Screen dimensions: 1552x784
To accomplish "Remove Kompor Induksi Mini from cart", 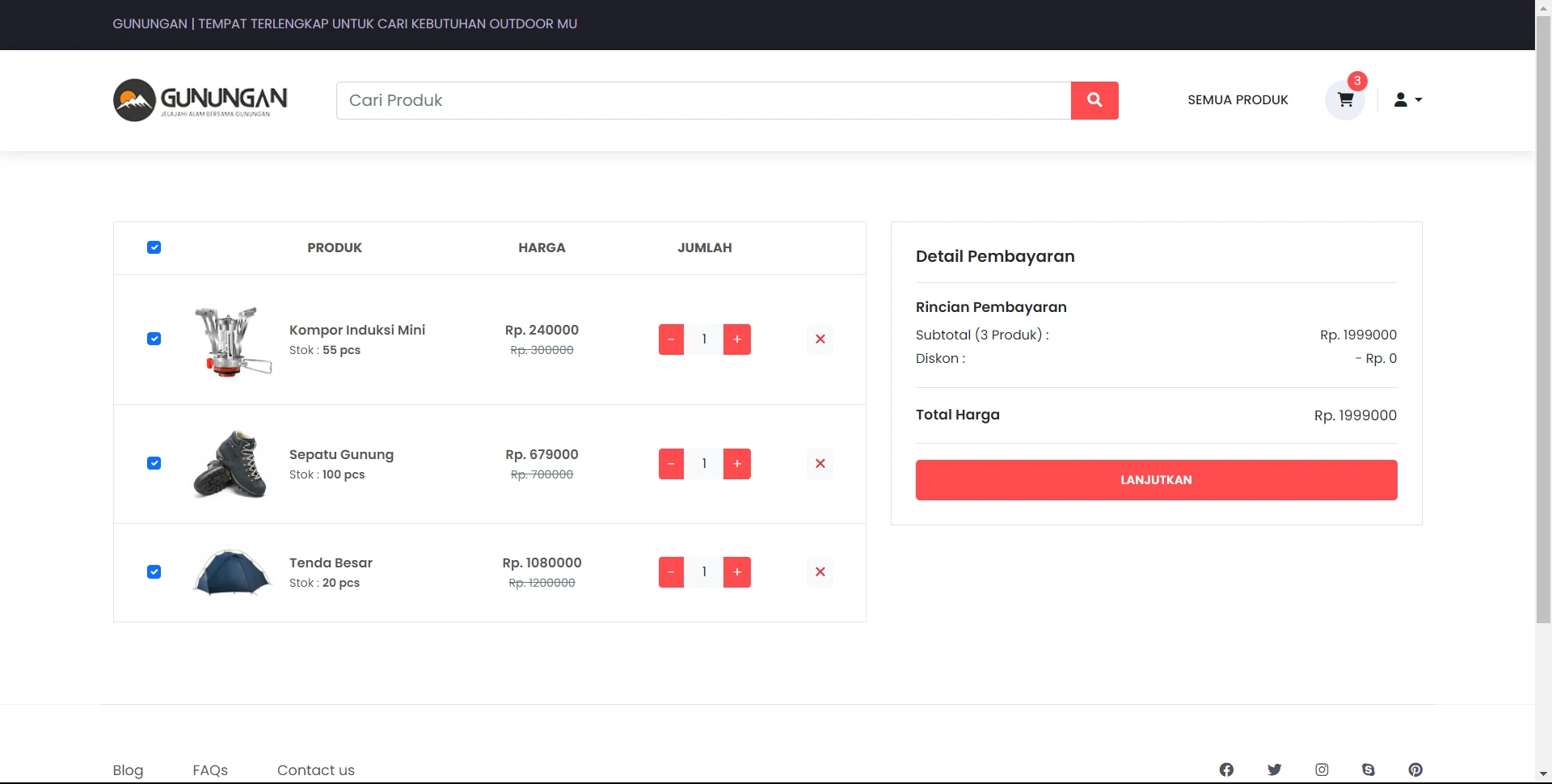I will pyautogui.click(x=820, y=339).
